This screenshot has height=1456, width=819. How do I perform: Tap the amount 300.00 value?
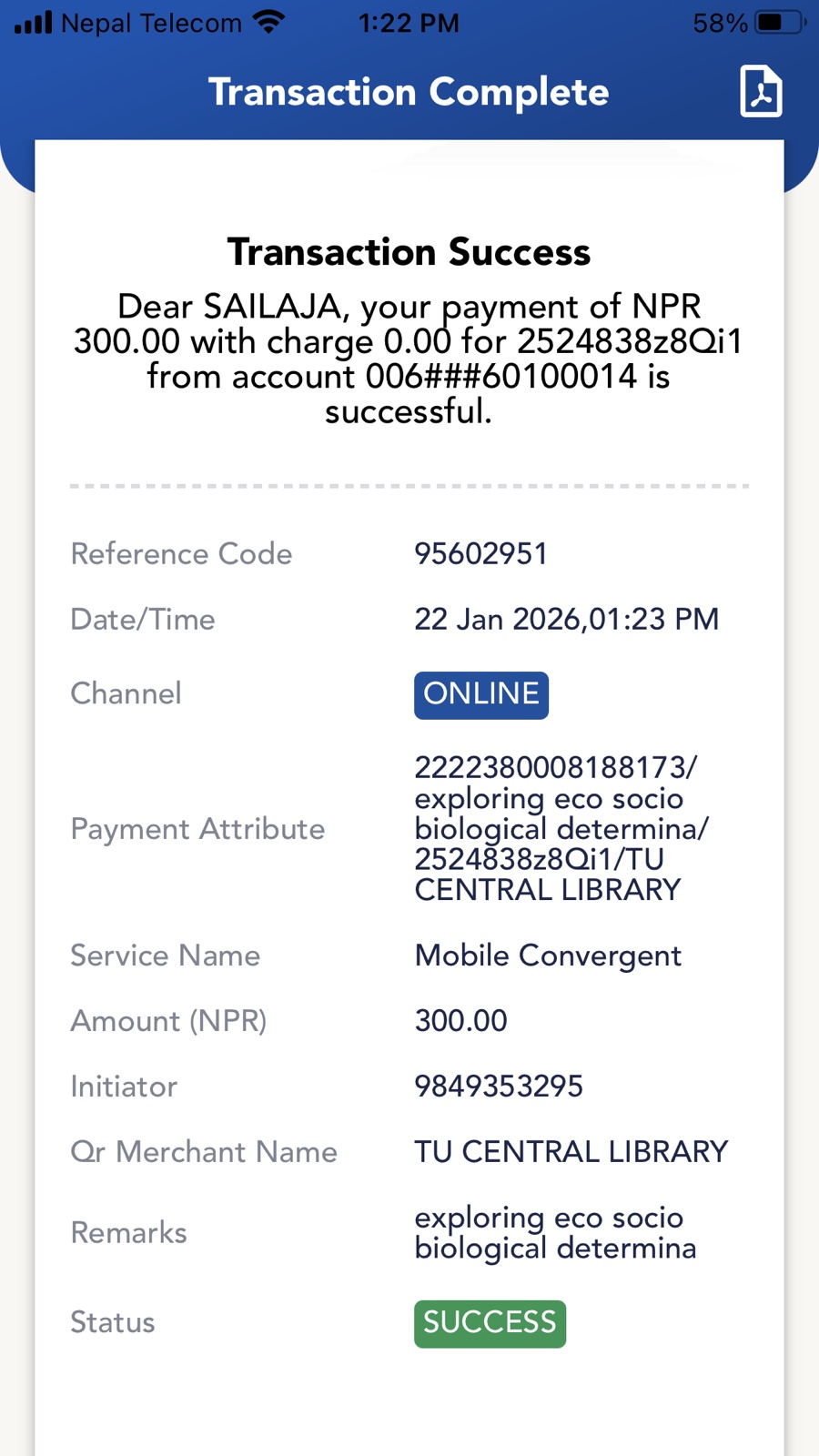pos(460,1021)
